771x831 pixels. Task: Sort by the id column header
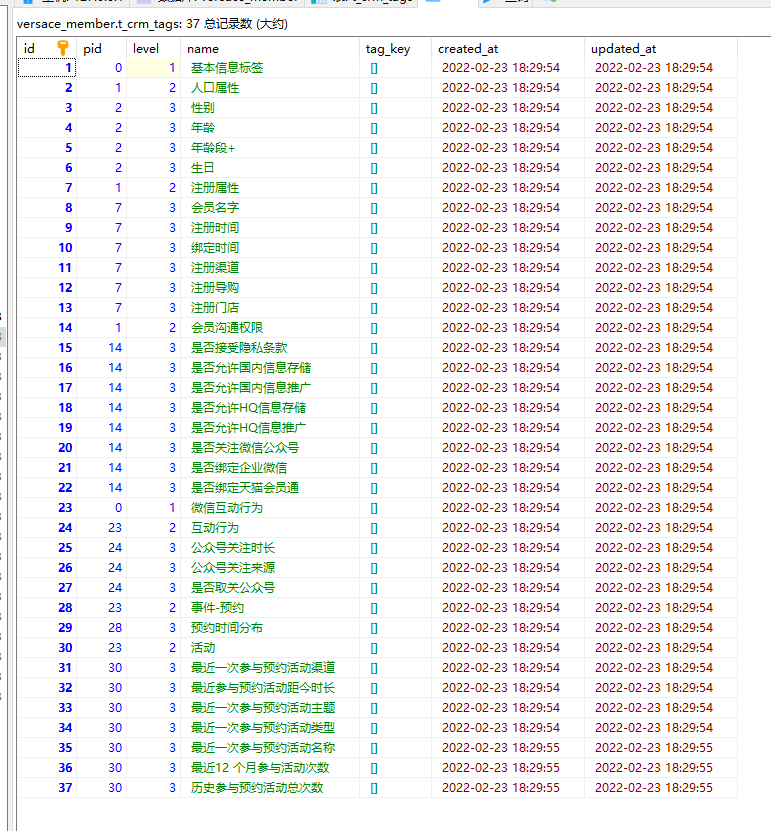(47, 49)
